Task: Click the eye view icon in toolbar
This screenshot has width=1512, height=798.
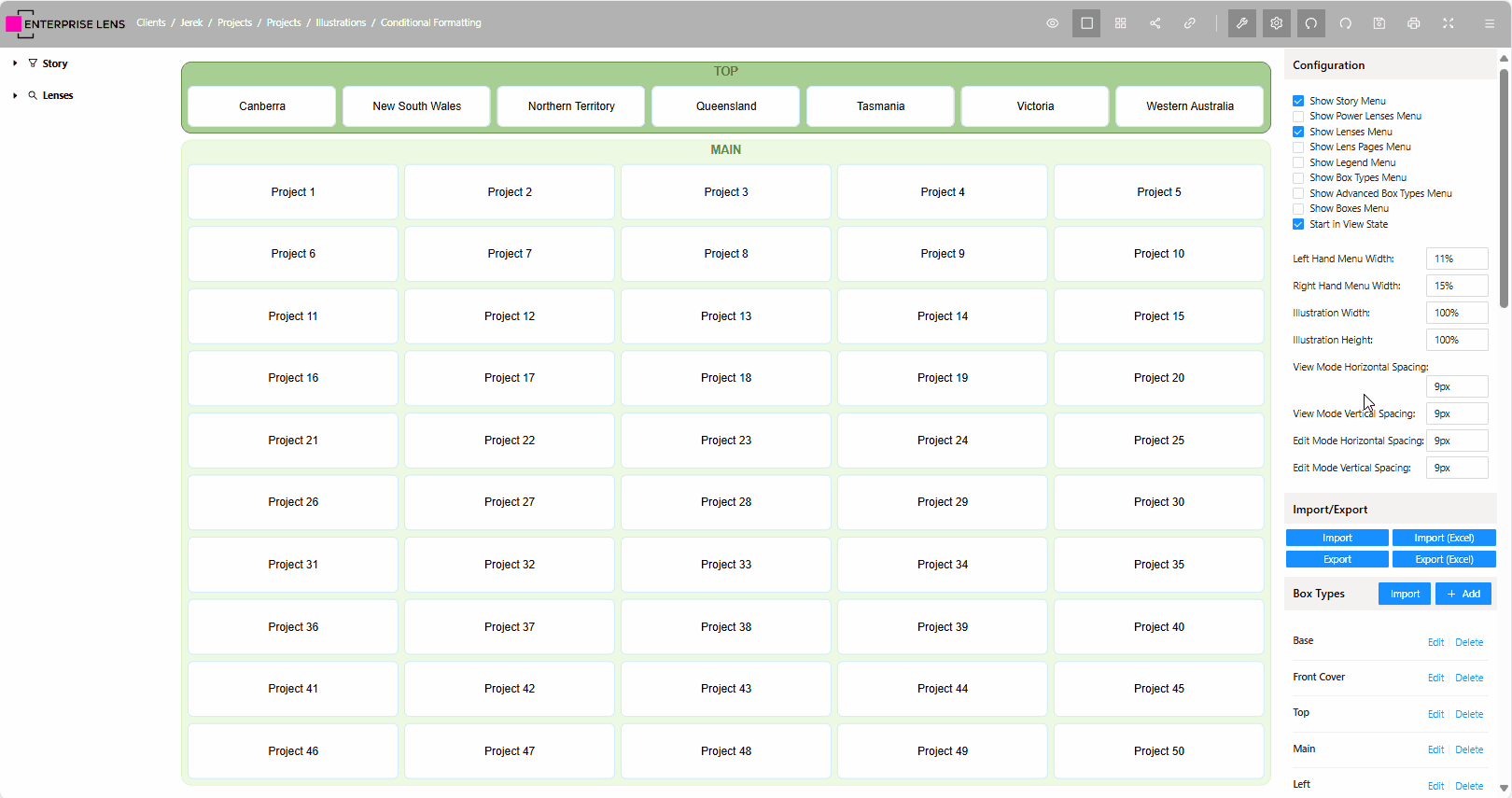Action: [x=1052, y=23]
